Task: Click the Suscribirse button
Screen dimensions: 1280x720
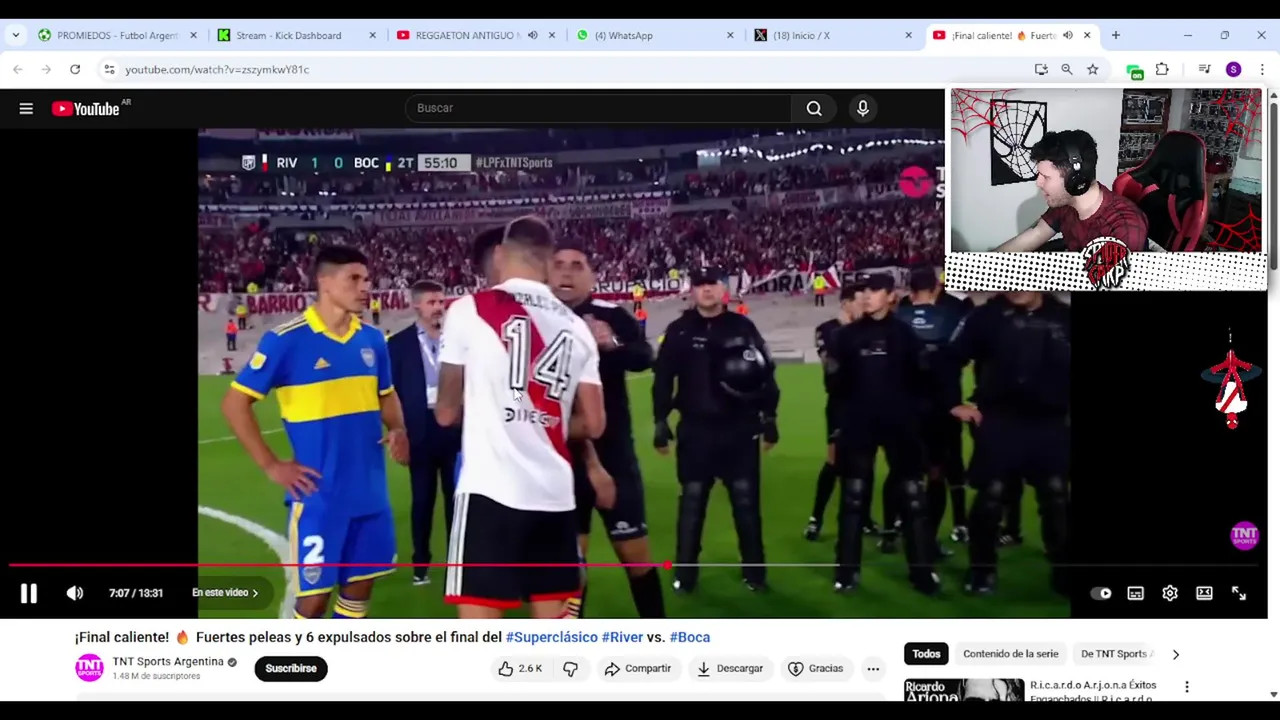Action: 291,668
